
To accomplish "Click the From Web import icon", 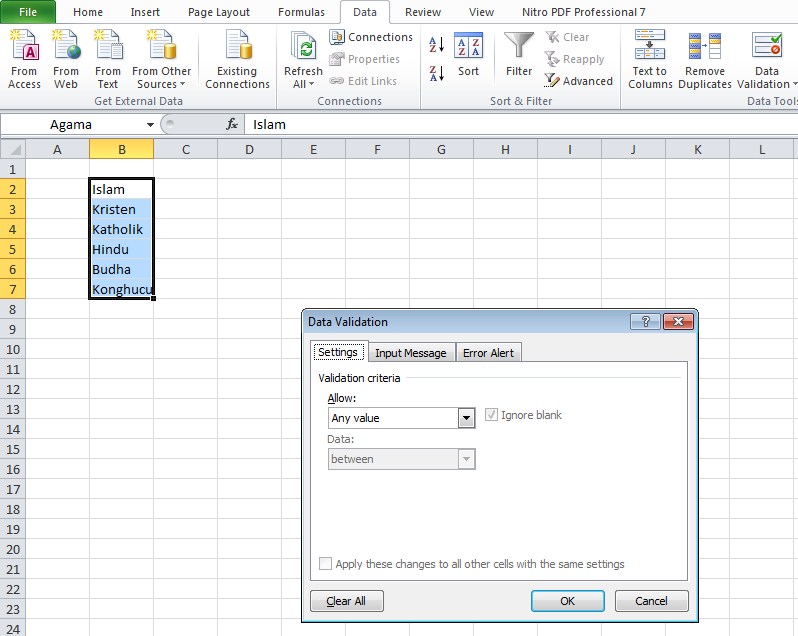I will pyautogui.click(x=66, y=48).
